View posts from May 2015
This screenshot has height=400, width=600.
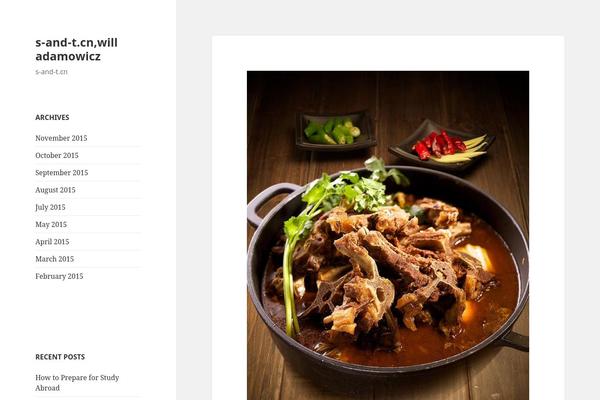tap(51, 224)
